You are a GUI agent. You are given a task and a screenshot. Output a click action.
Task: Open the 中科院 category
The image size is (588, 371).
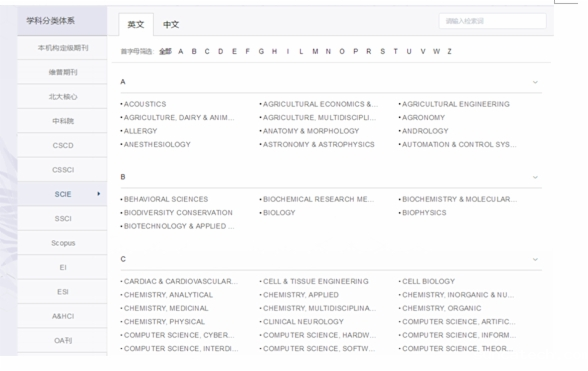(63, 121)
